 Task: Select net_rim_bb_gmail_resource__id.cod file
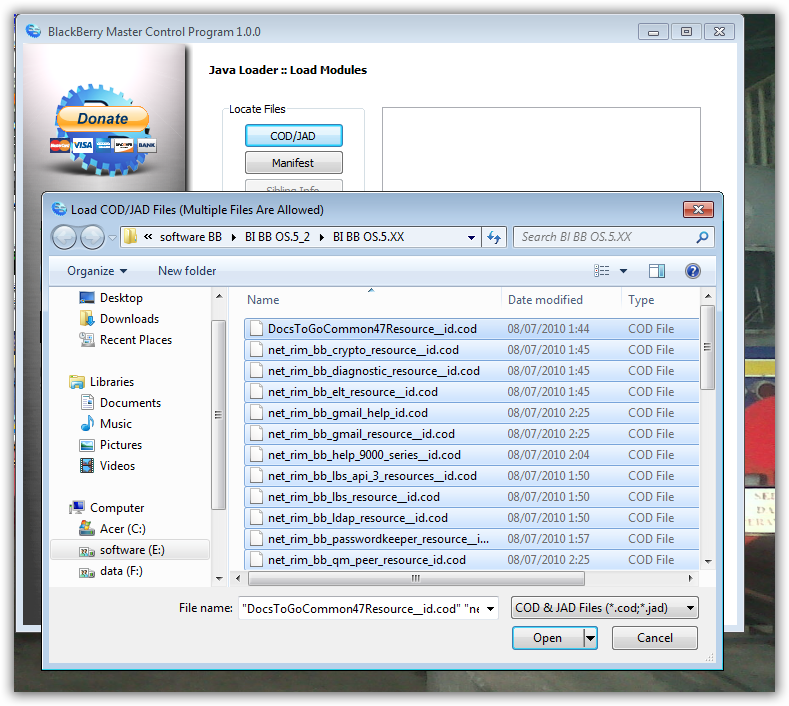[x=471, y=434]
